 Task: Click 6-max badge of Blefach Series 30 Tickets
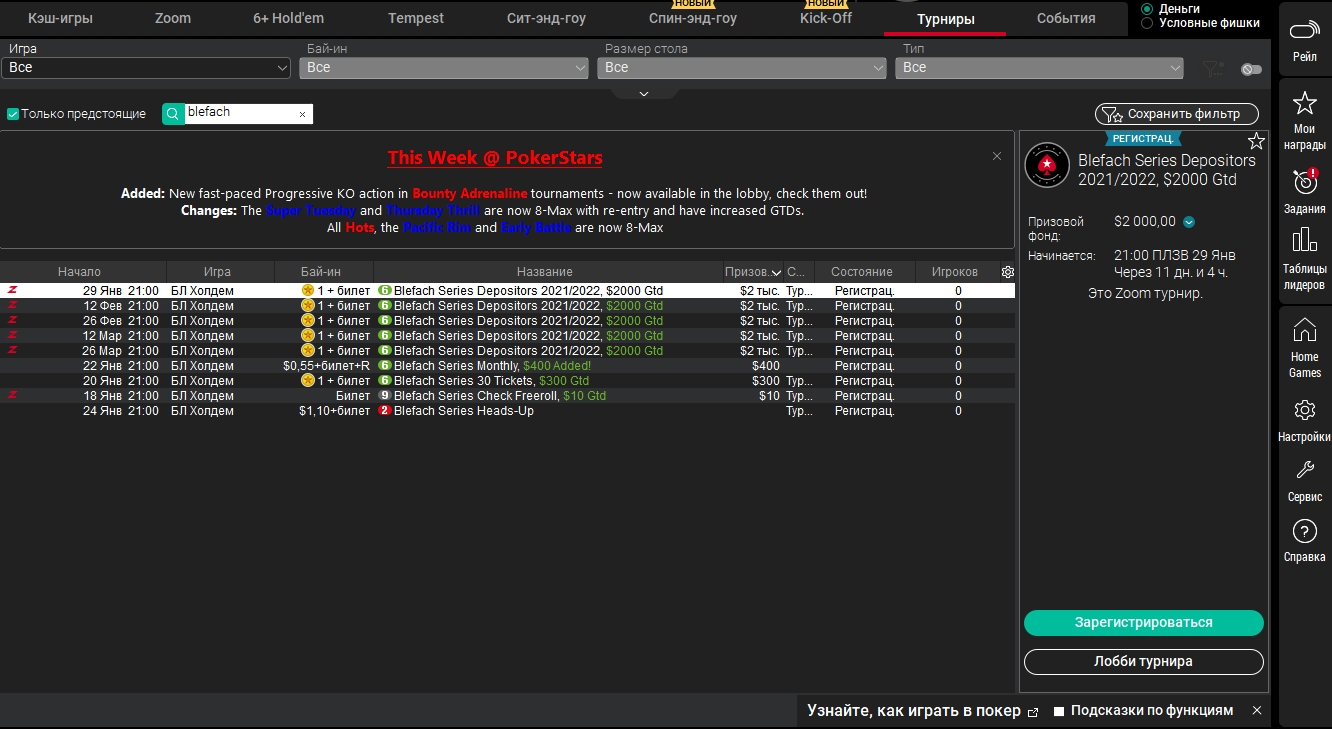click(384, 381)
